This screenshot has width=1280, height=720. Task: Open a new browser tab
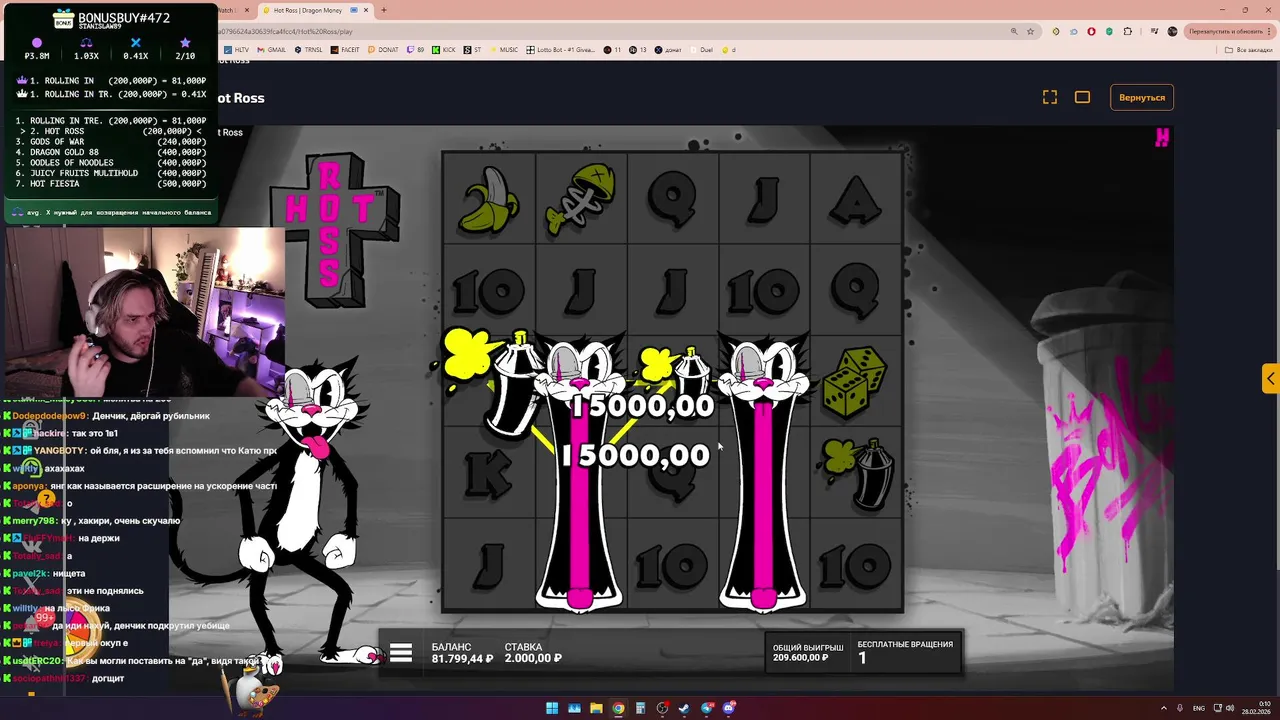point(384,10)
